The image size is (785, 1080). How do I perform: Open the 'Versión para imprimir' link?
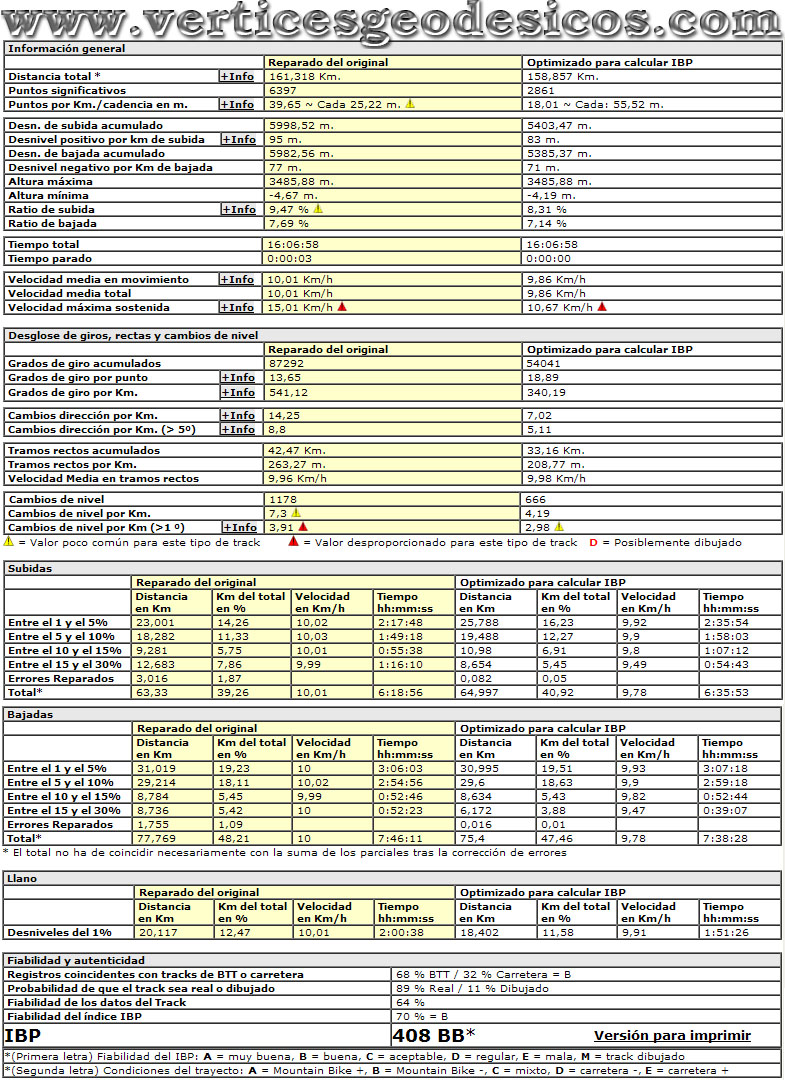click(x=672, y=1035)
